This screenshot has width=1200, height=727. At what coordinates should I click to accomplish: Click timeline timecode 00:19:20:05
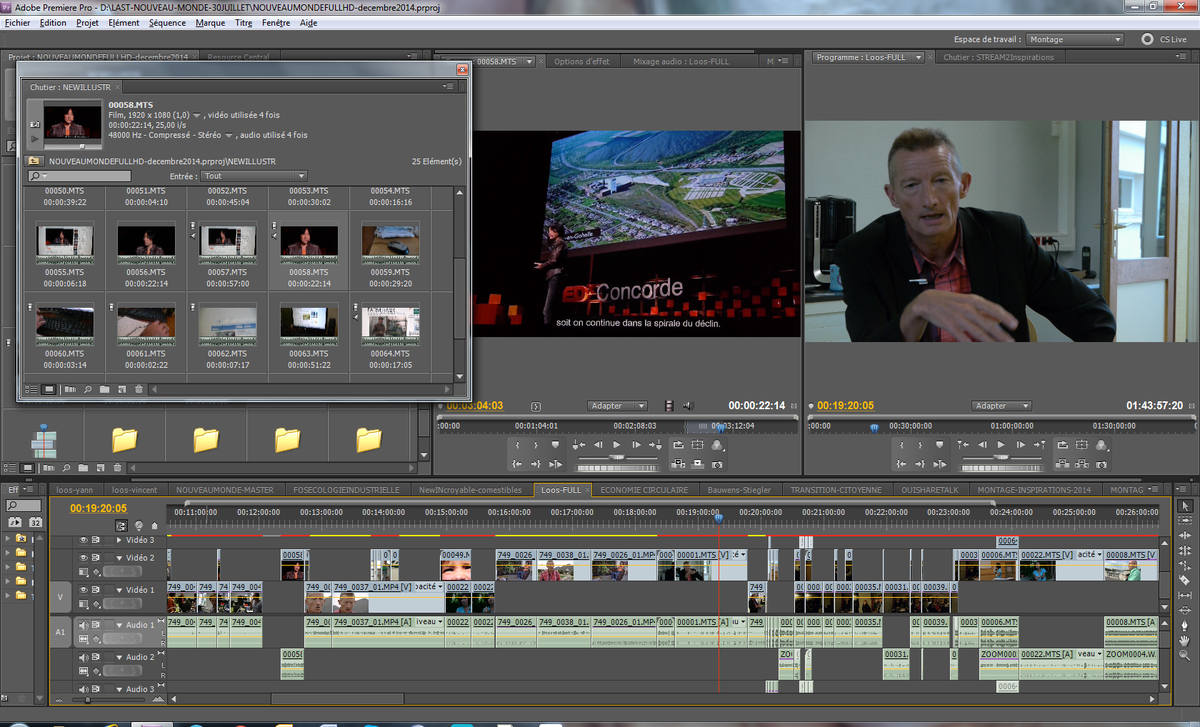pyautogui.click(x=98, y=508)
